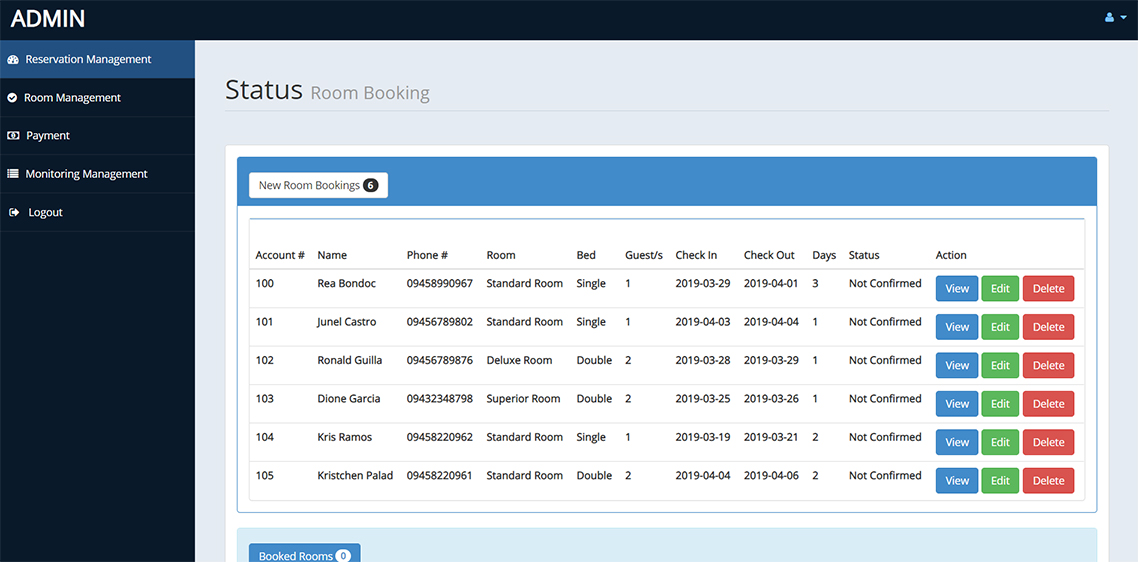The image size is (1138, 562).
Task: Switch to New Room Bookings tab
Action: pyautogui.click(x=319, y=185)
